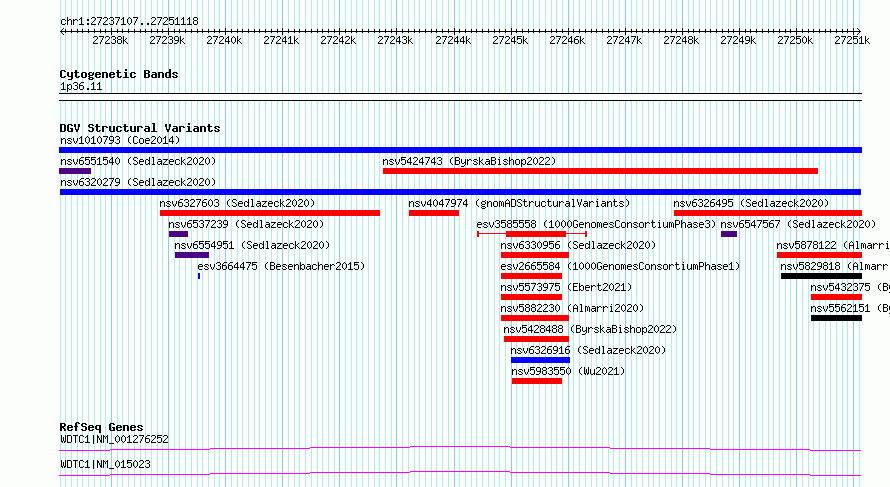Open the WDTC1|NM_001276252 transcript label
Viewport: 890px width, 487px height.
pos(115,439)
